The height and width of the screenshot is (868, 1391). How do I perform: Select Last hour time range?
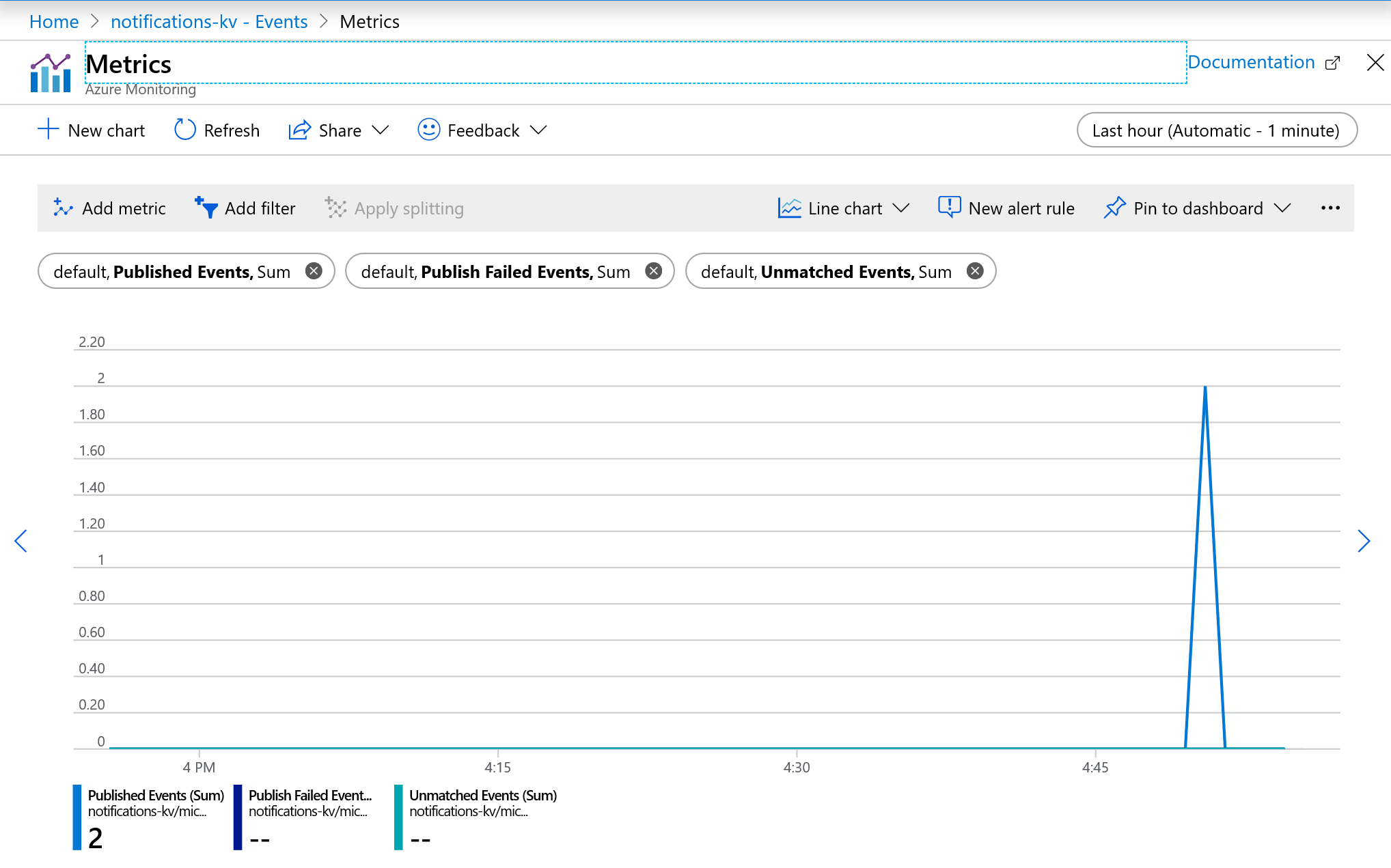pos(1215,130)
